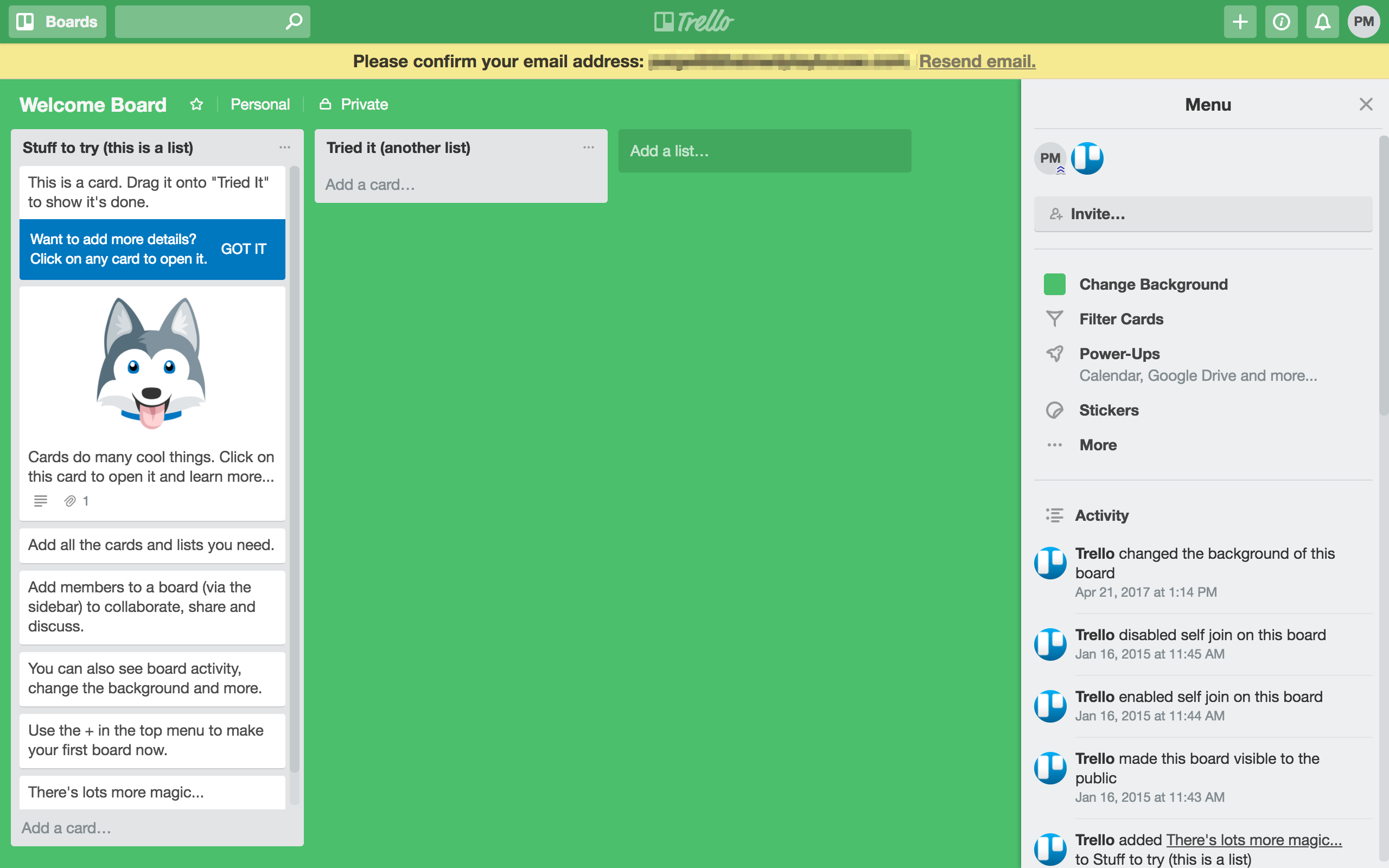Open the 'Stuff to try' list actions menu
The image size is (1389, 868).
[x=285, y=148]
